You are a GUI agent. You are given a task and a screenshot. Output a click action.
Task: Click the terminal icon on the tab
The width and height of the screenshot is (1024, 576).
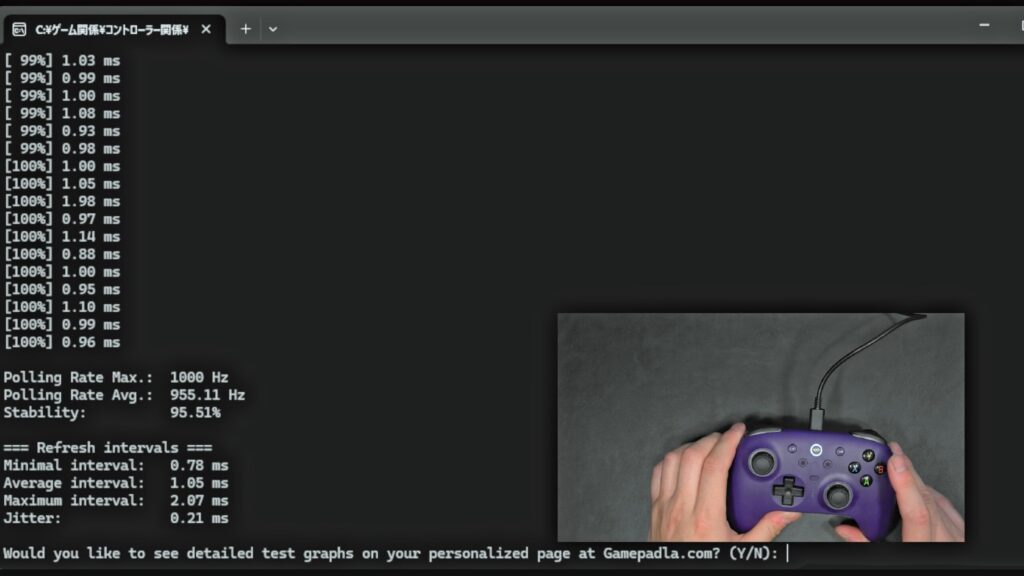point(20,29)
